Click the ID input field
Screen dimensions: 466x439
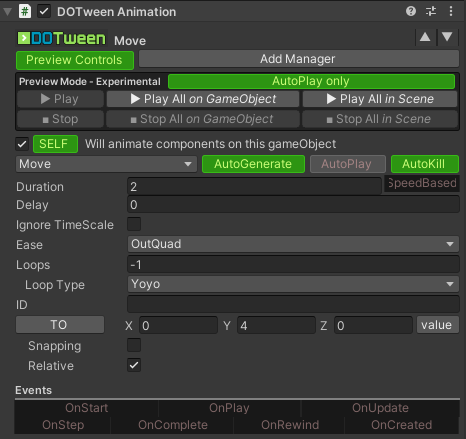(x=293, y=304)
